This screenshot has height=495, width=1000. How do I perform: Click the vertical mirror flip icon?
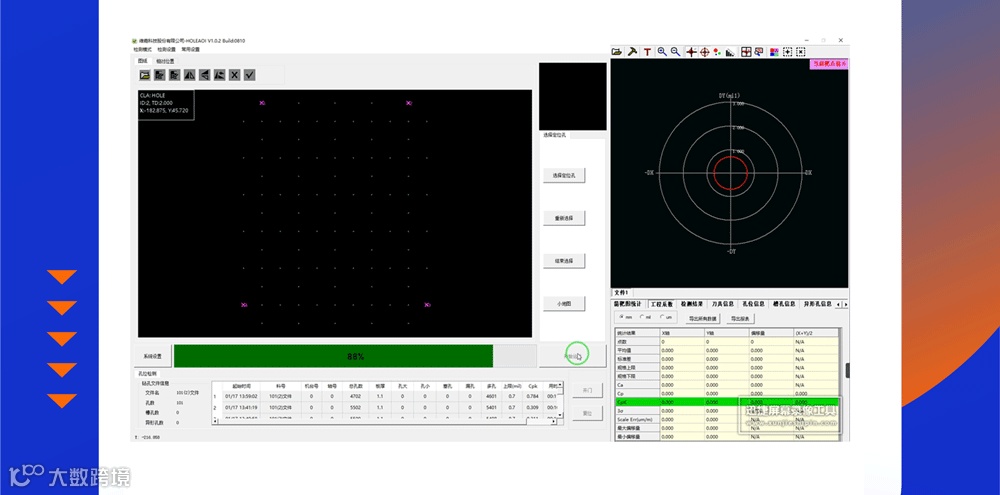(205, 75)
